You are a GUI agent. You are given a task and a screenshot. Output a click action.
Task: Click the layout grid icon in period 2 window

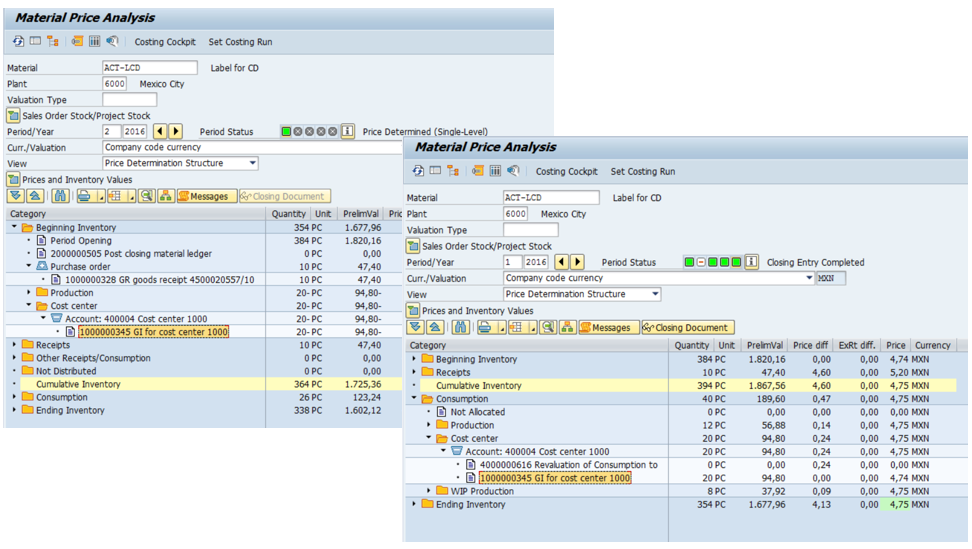tap(115, 196)
